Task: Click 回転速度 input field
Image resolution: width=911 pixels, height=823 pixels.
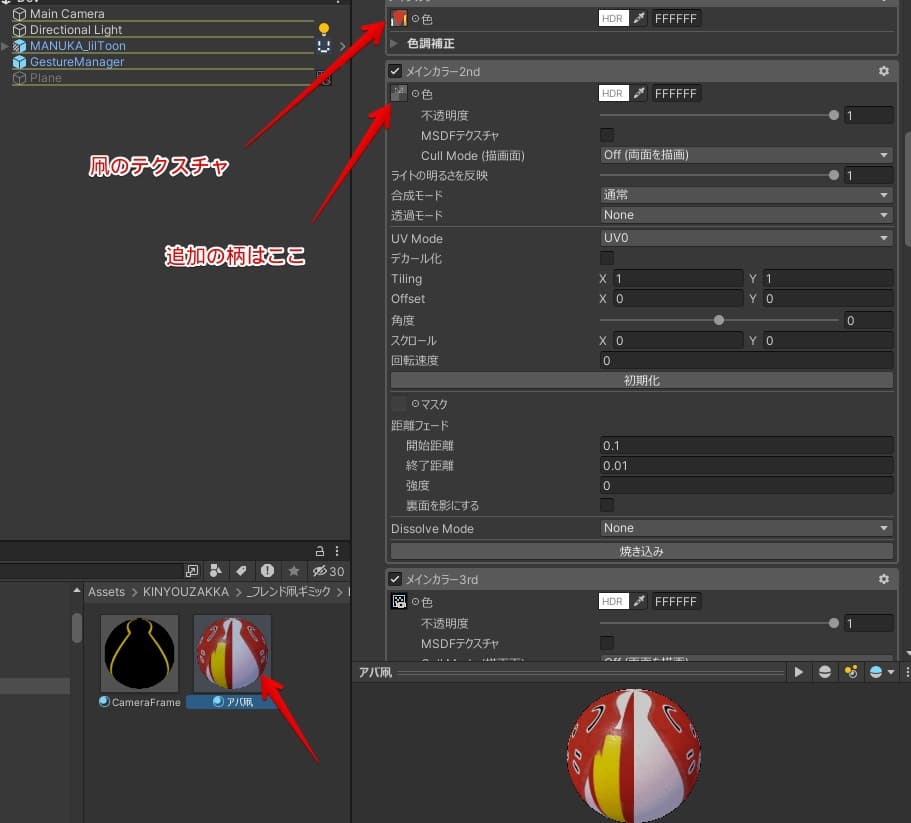Action: pos(746,361)
